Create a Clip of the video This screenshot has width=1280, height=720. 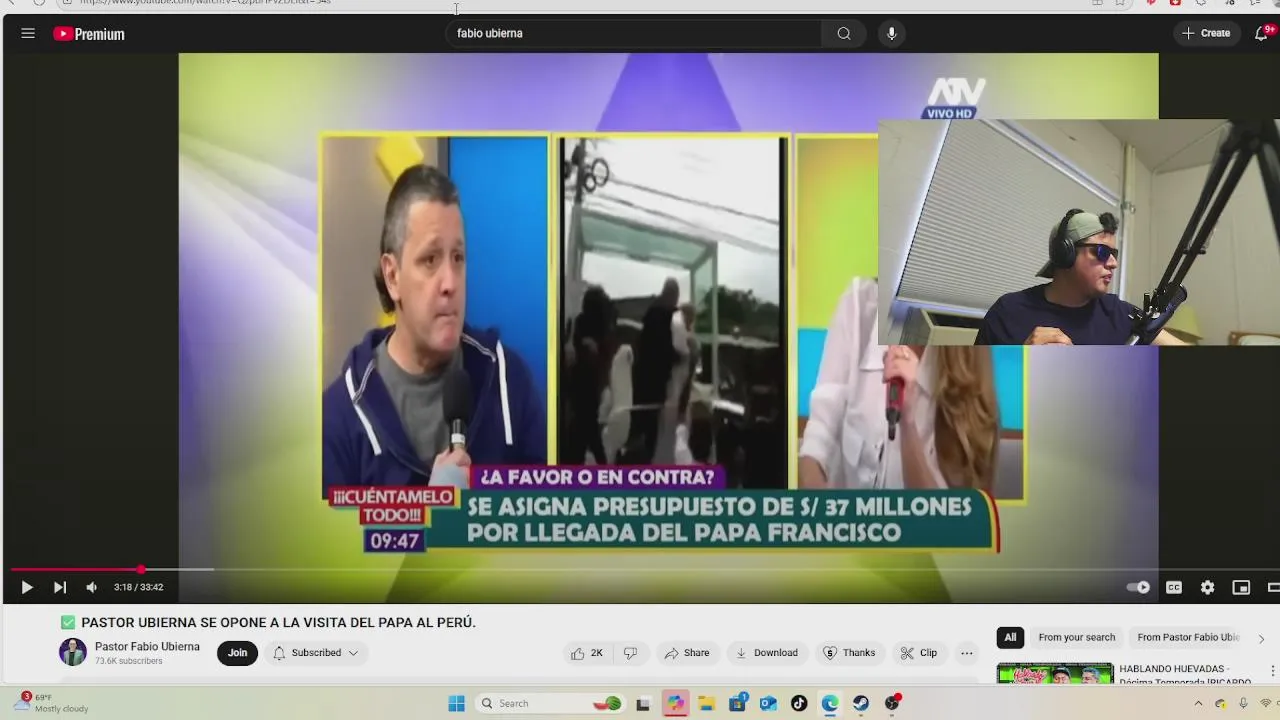pyautogui.click(x=919, y=653)
